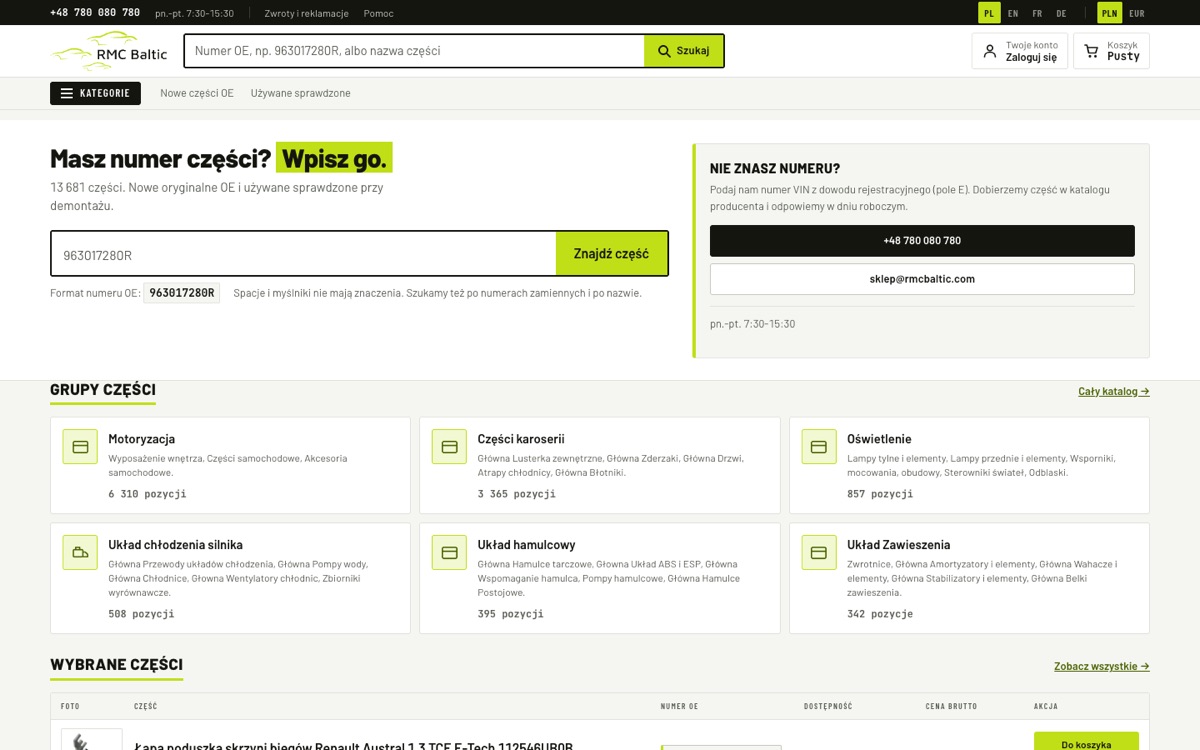Open the Zobacz wszystkie link
The image size is (1200, 750).
[x=1102, y=666]
